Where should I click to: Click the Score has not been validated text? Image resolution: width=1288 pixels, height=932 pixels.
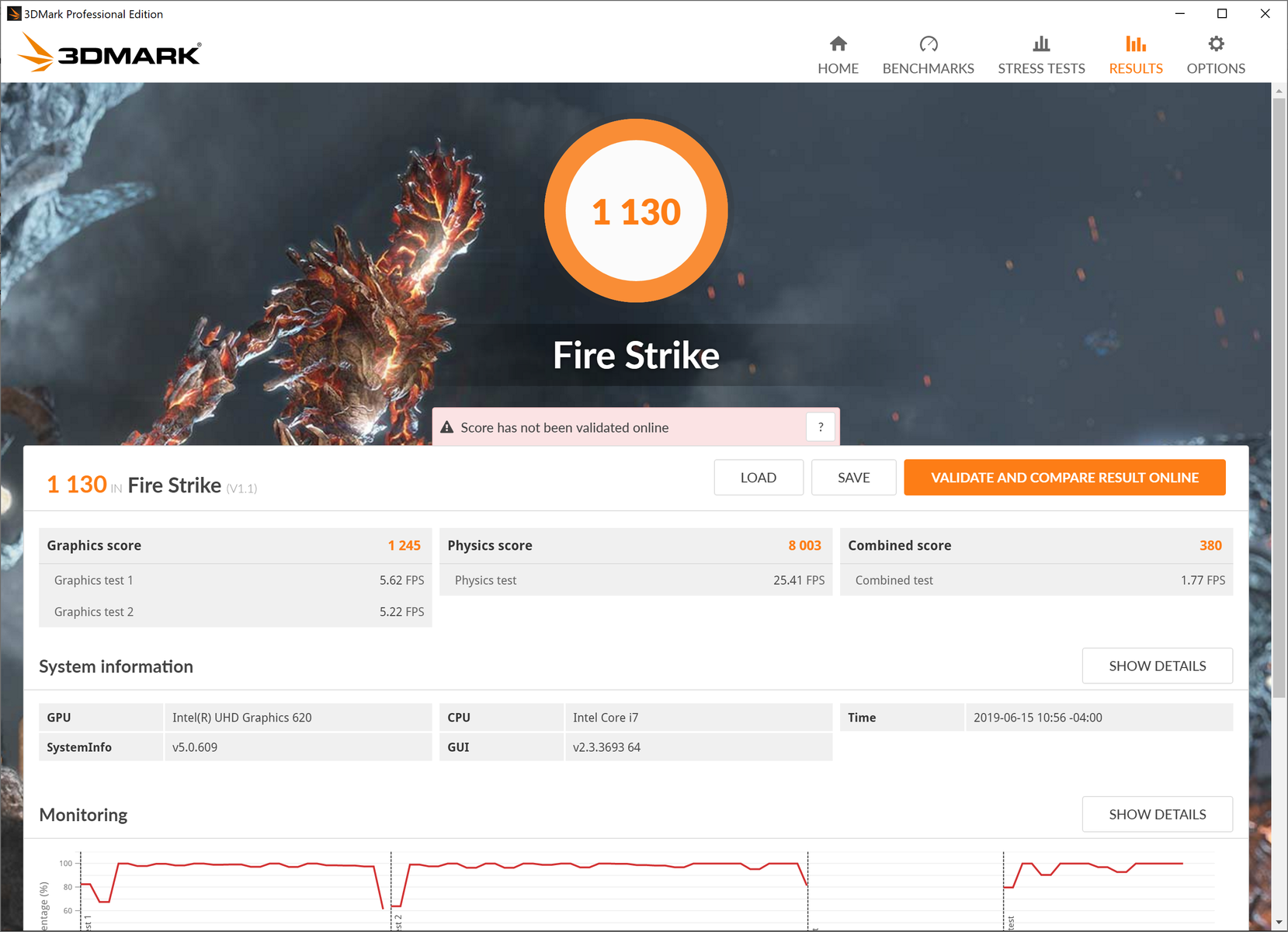[x=564, y=427]
